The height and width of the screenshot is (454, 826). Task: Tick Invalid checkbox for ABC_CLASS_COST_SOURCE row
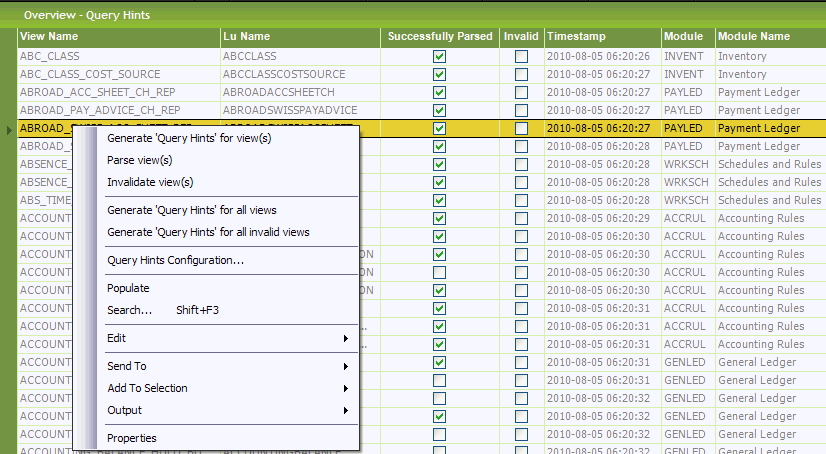tap(521, 75)
